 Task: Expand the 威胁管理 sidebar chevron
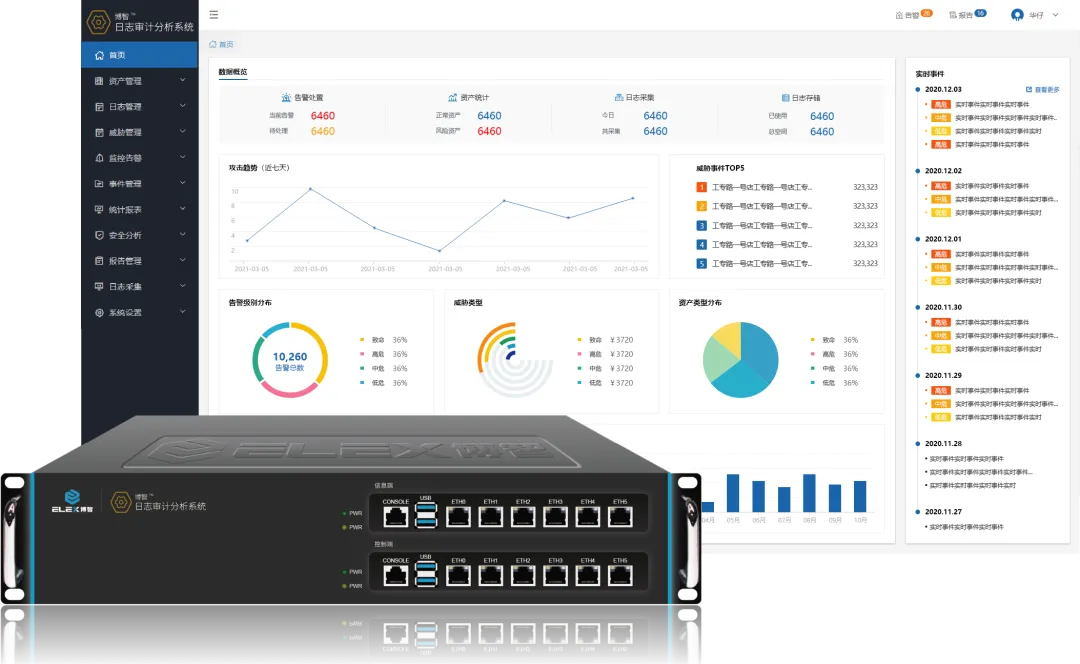[182, 132]
